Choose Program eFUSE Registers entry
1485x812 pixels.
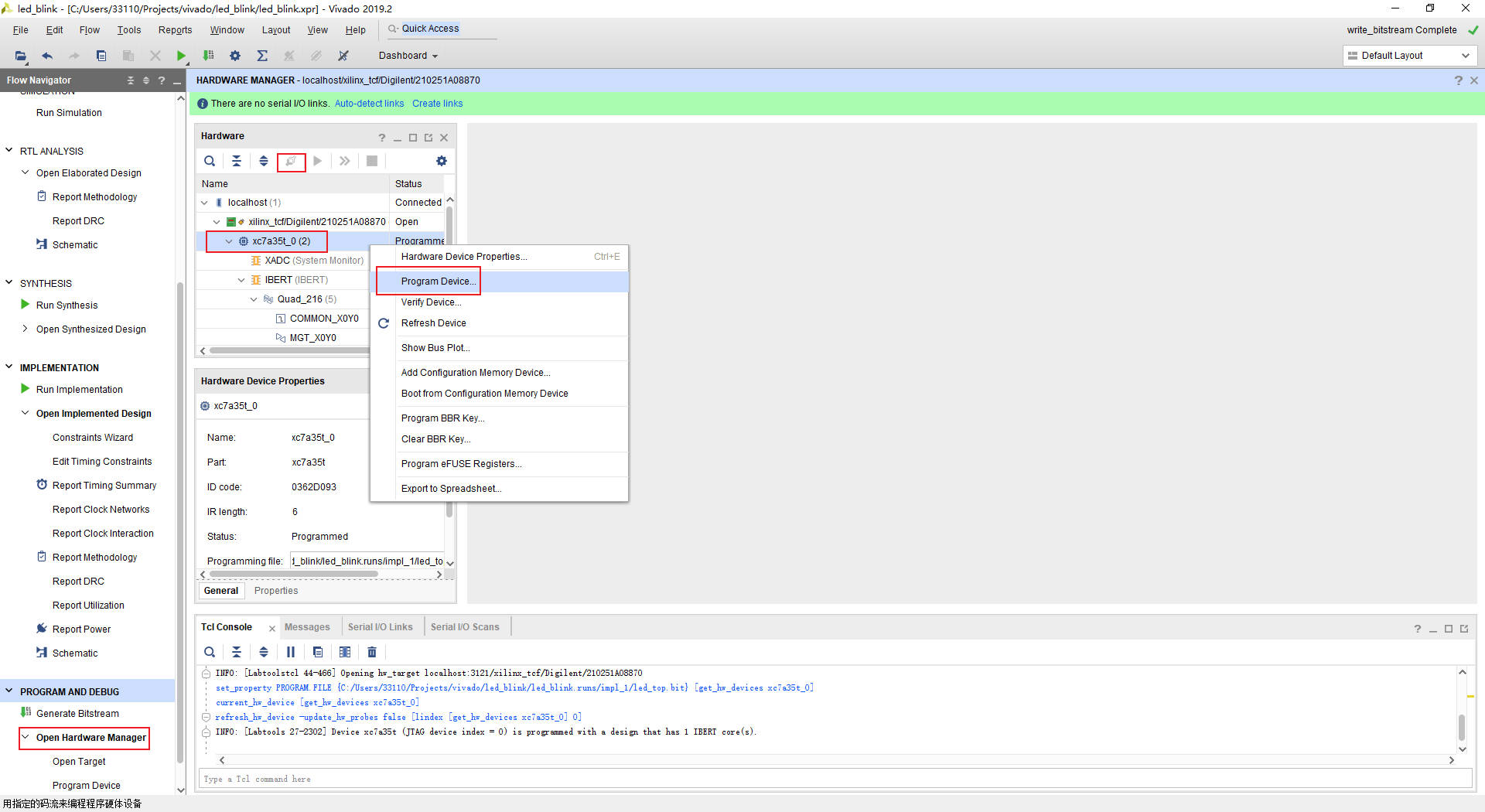point(500,464)
